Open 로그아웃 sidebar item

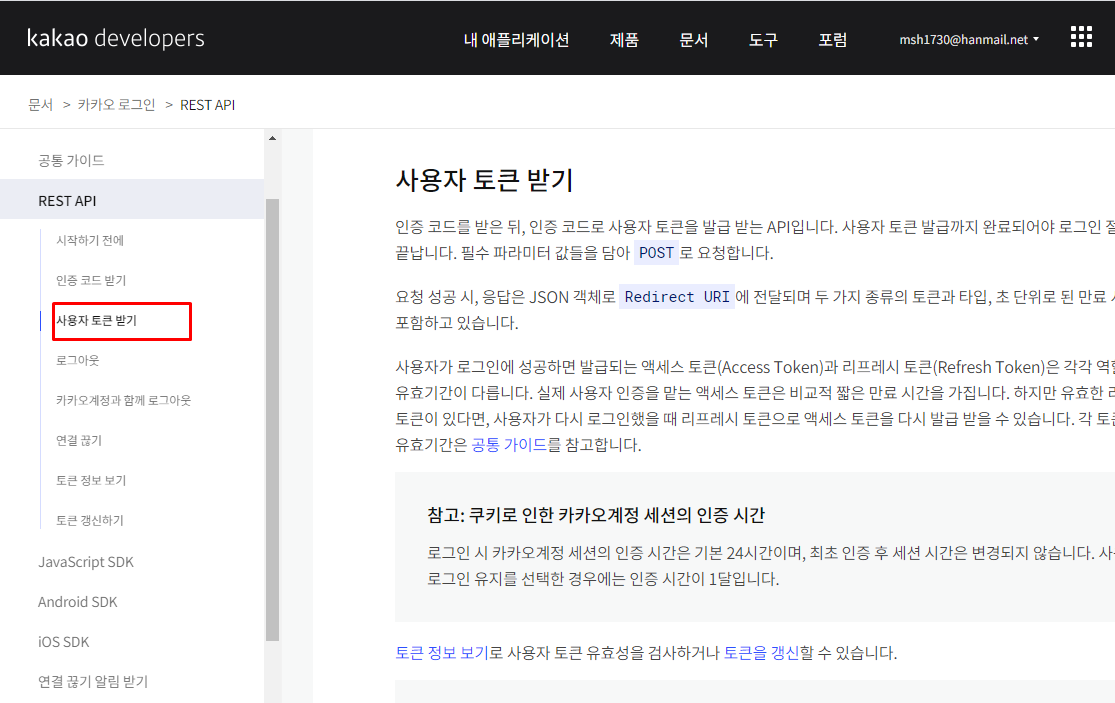point(78,360)
